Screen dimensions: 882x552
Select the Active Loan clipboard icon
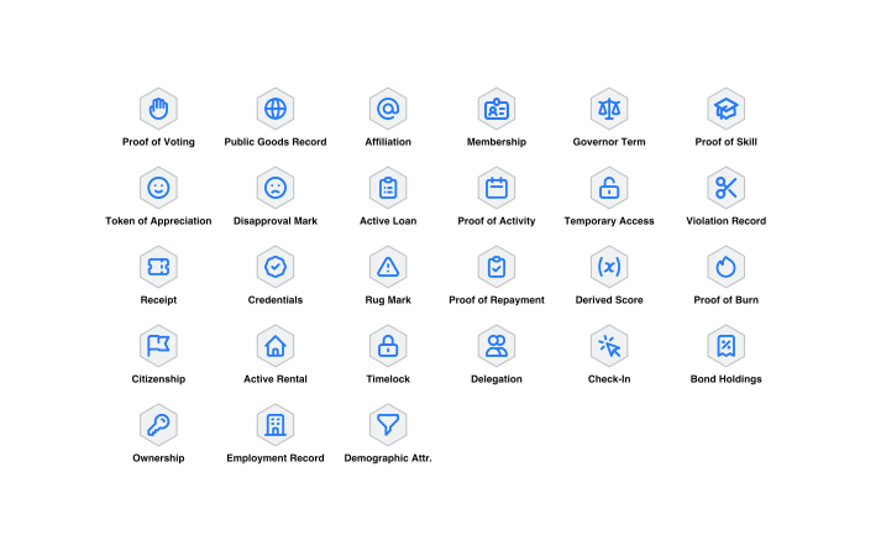click(x=388, y=187)
